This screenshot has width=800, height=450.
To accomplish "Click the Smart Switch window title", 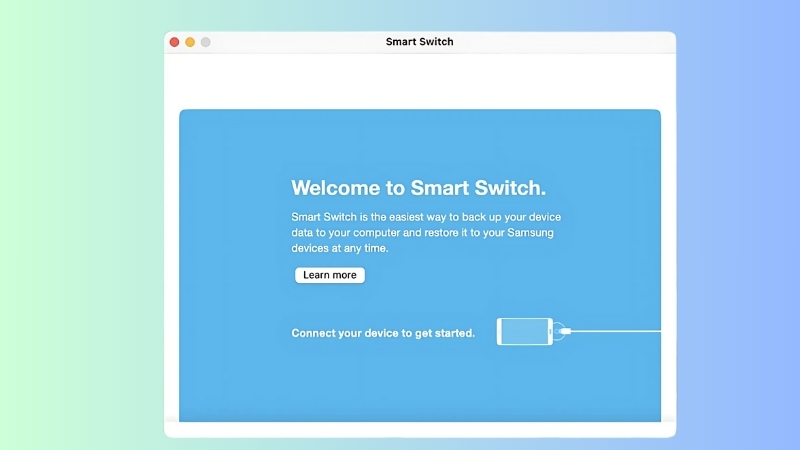I will (x=419, y=42).
